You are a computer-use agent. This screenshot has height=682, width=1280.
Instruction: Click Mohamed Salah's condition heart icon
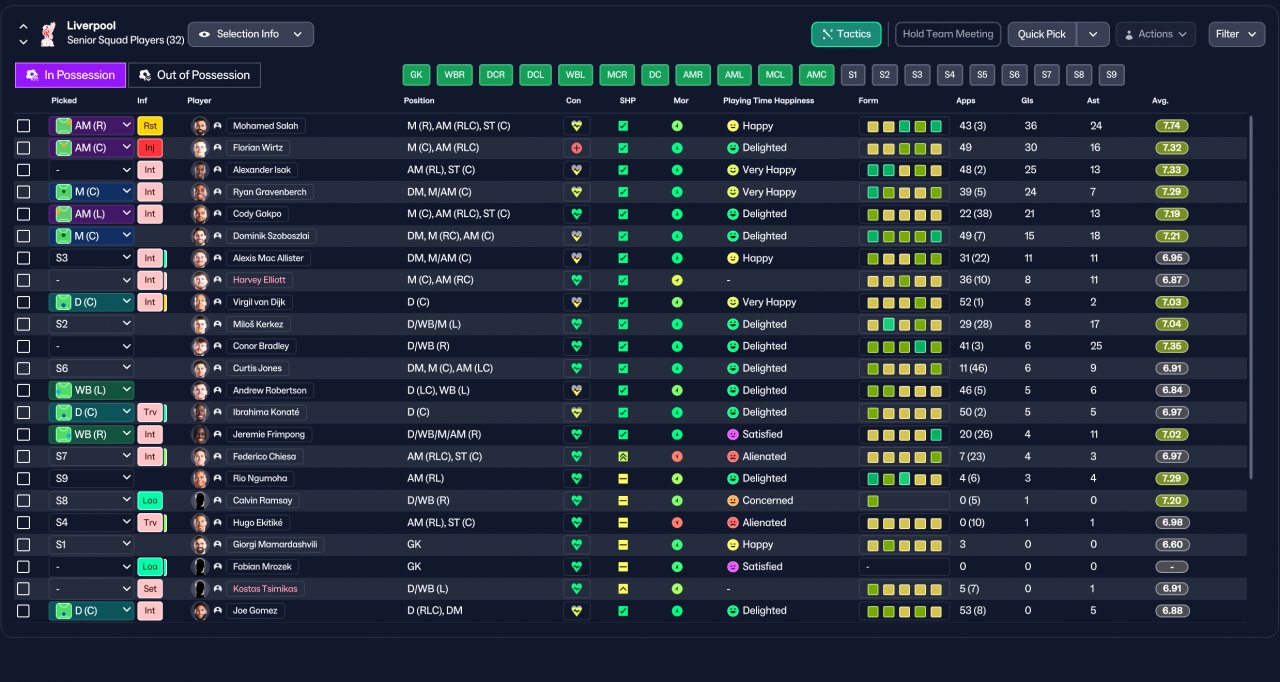tap(576, 126)
